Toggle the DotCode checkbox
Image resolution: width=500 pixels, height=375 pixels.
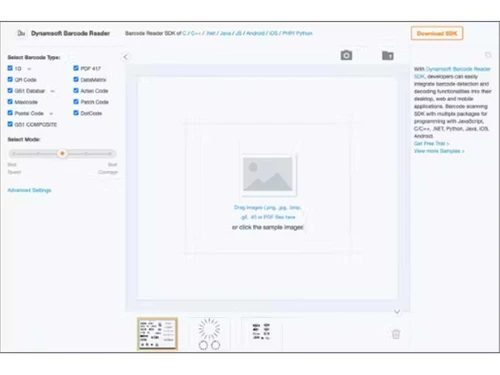click(76, 113)
